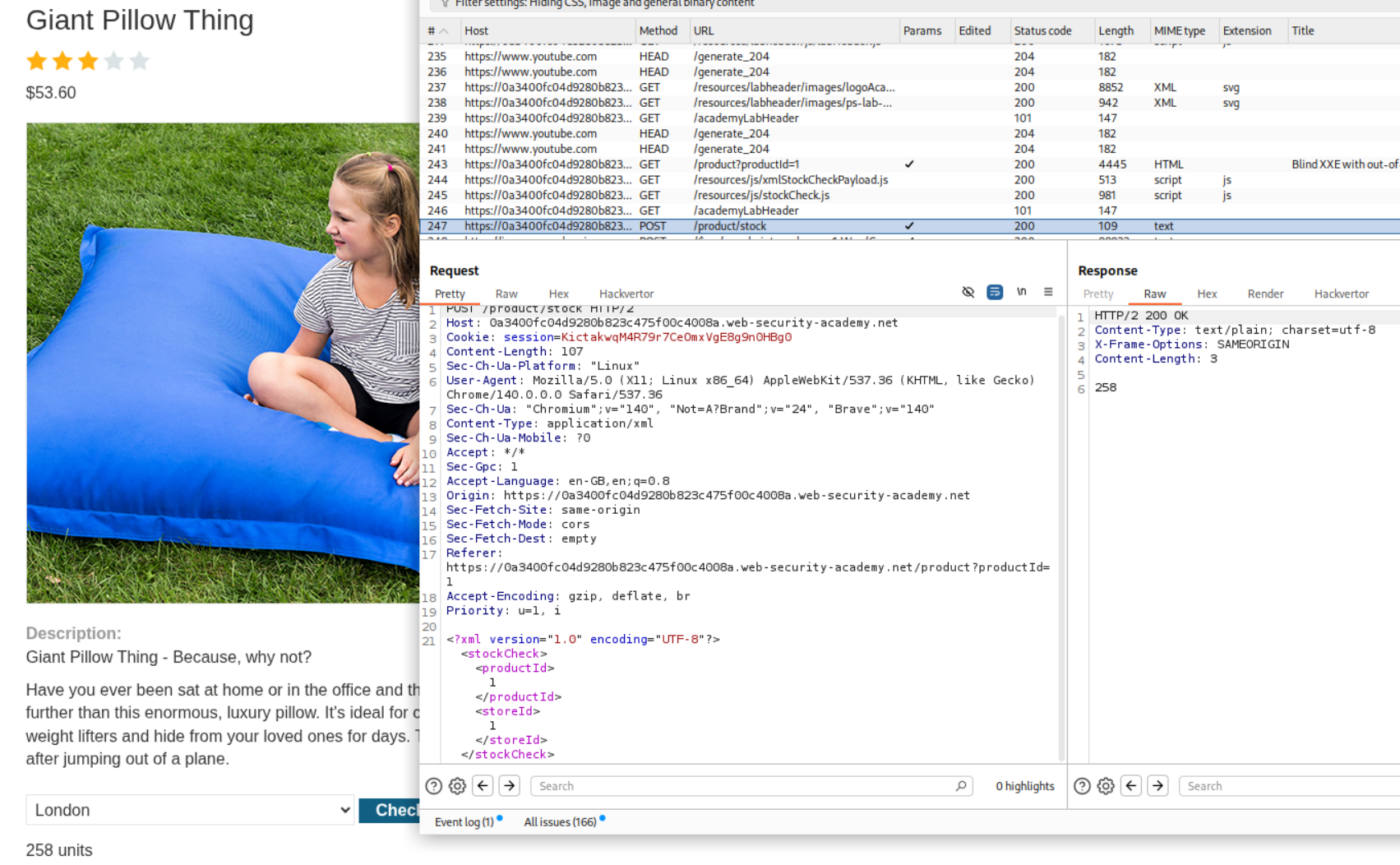The image size is (1400, 865).
Task: Open the Event log link
Action: pyautogui.click(x=464, y=822)
